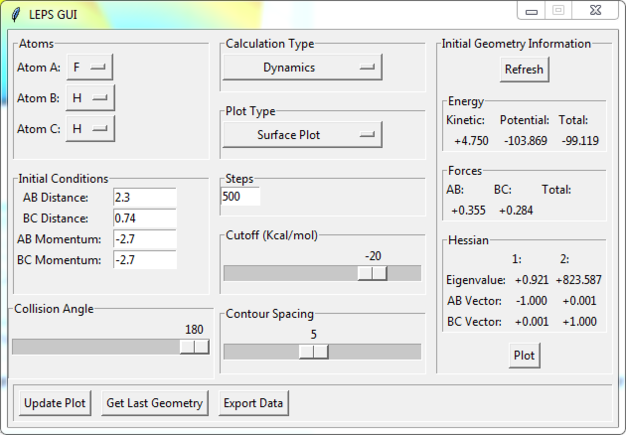626x435 pixels.
Task: Open the Atom B dropdown
Action: tap(90, 98)
